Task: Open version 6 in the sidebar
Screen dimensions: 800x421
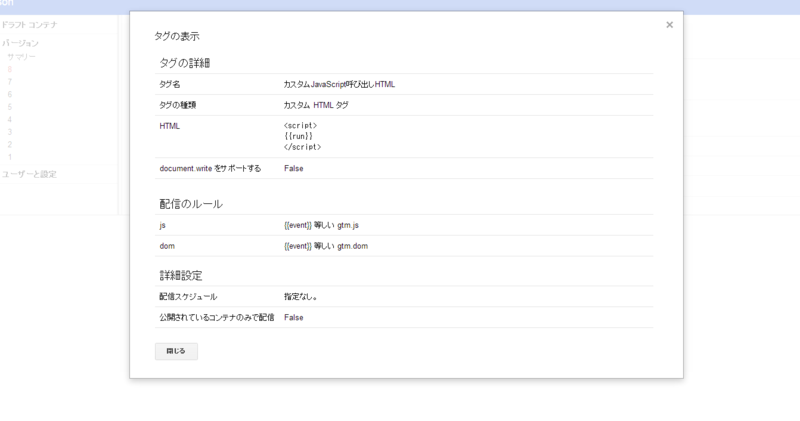Action: pos(10,94)
